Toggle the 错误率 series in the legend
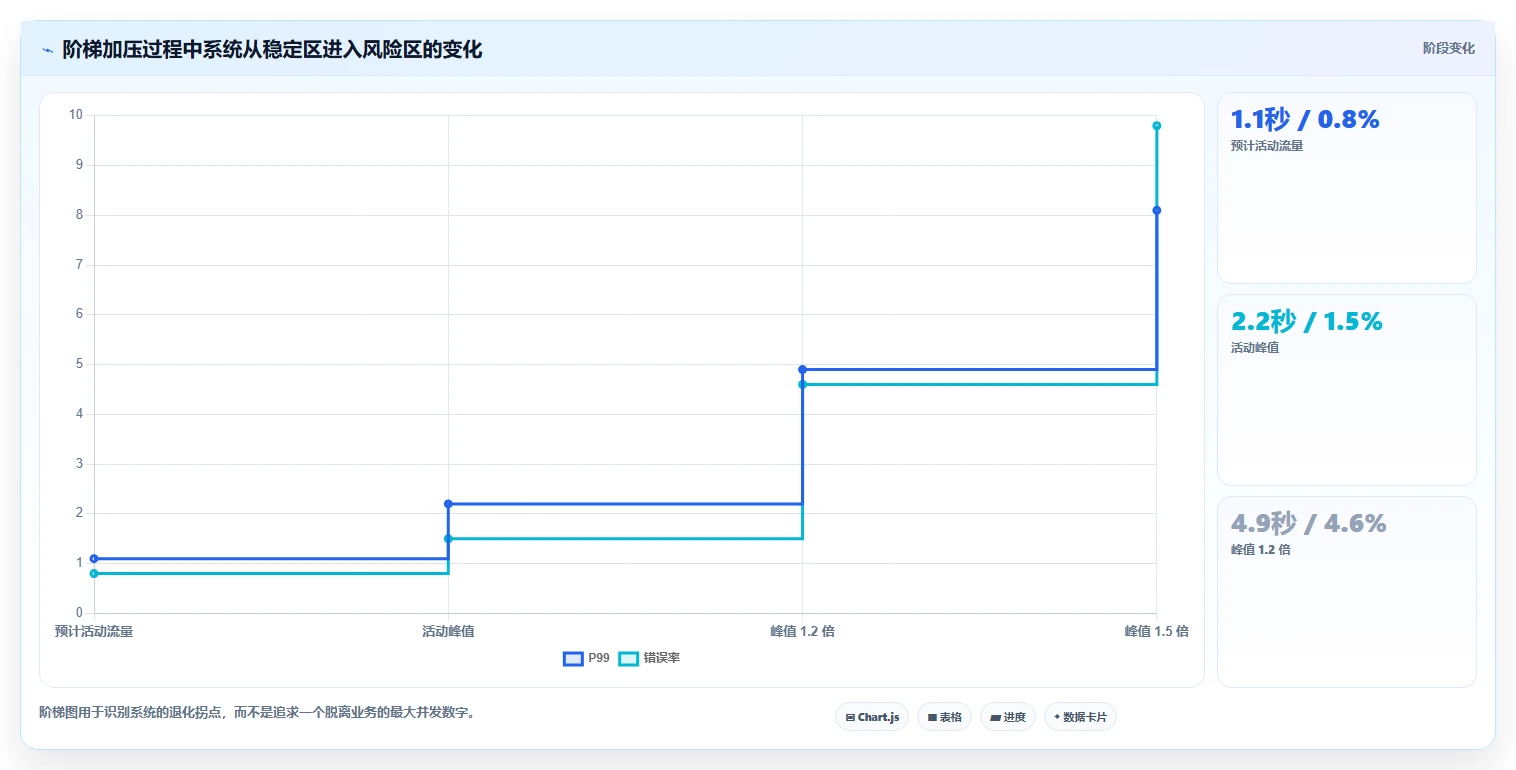The width and height of the screenshot is (1516, 770). click(649, 658)
